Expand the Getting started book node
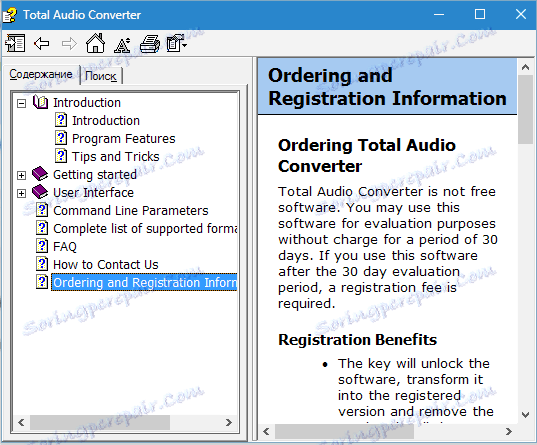 (21, 175)
